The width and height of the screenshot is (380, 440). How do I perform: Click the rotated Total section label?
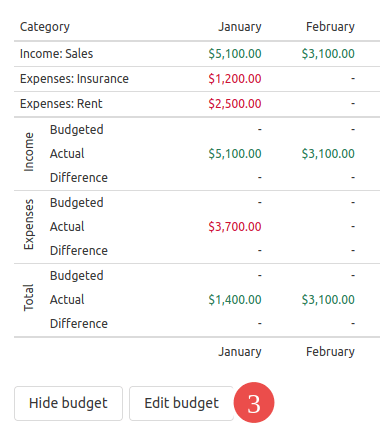(29, 298)
